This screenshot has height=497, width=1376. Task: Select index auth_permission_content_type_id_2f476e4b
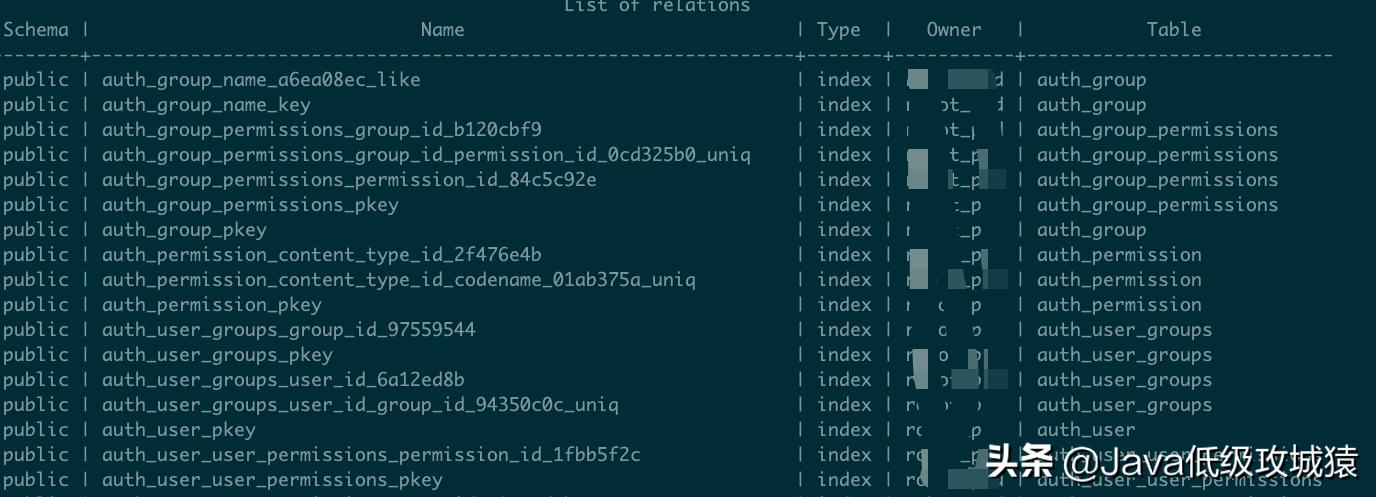tap(322, 255)
